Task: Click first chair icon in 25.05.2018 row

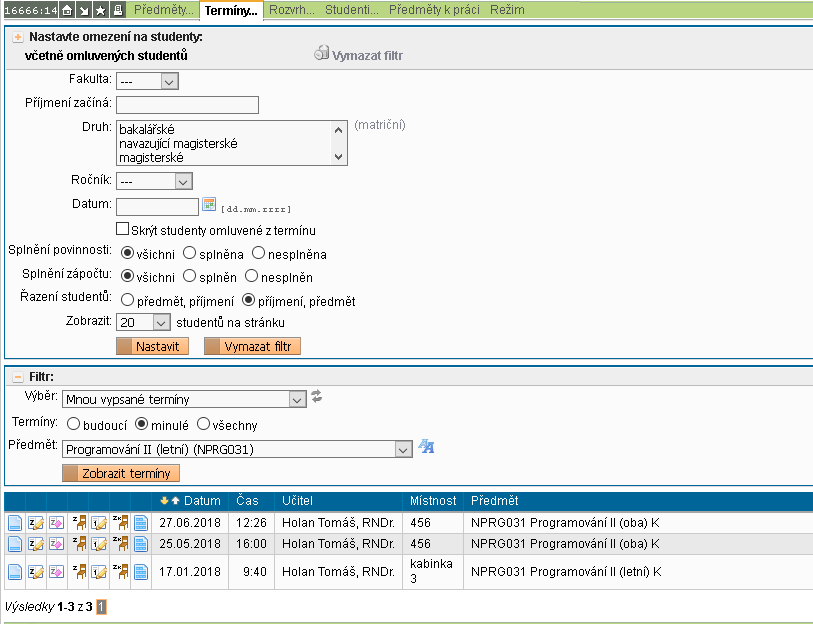Action: (79, 544)
